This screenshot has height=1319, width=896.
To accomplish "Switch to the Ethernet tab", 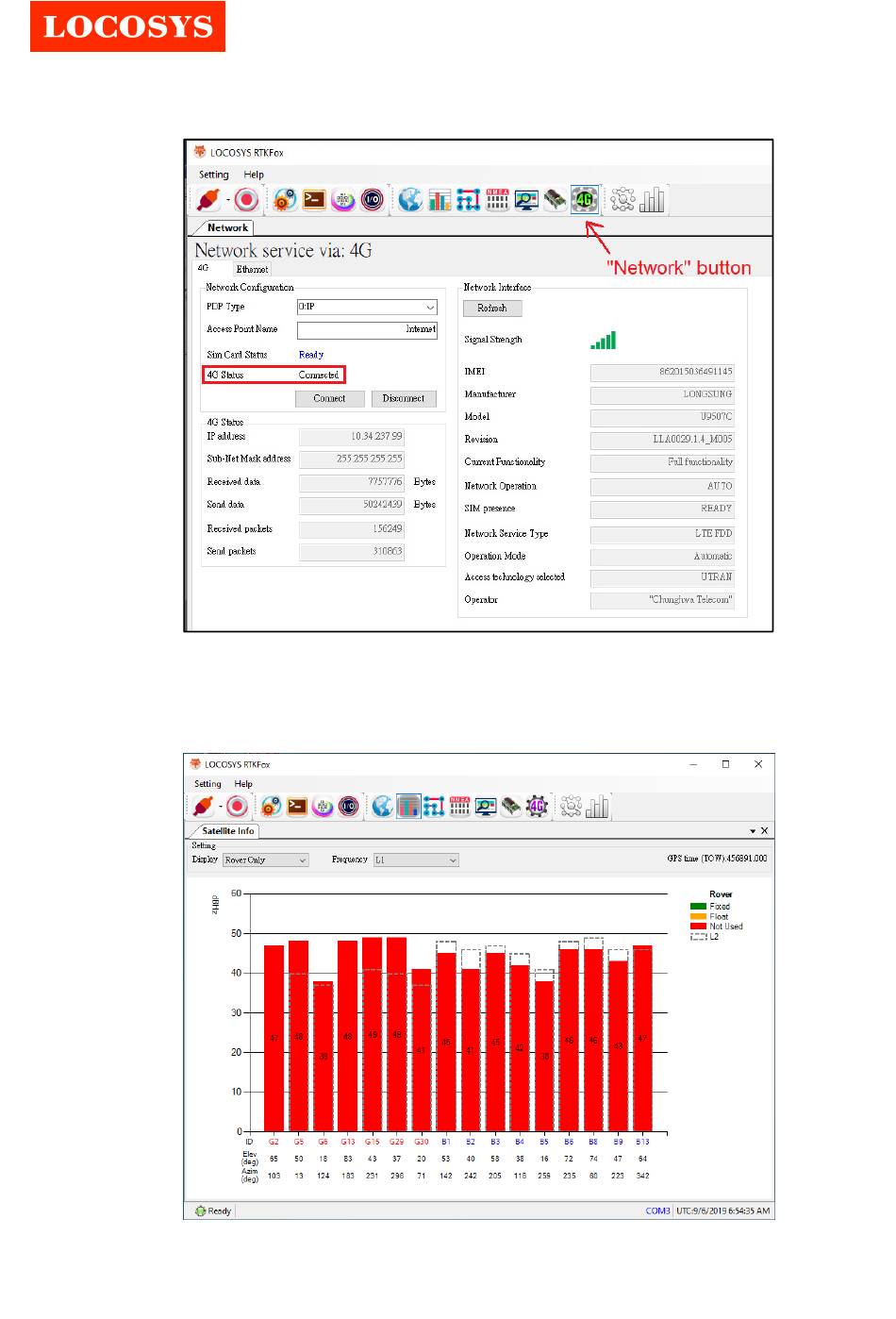I will tap(252, 269).
